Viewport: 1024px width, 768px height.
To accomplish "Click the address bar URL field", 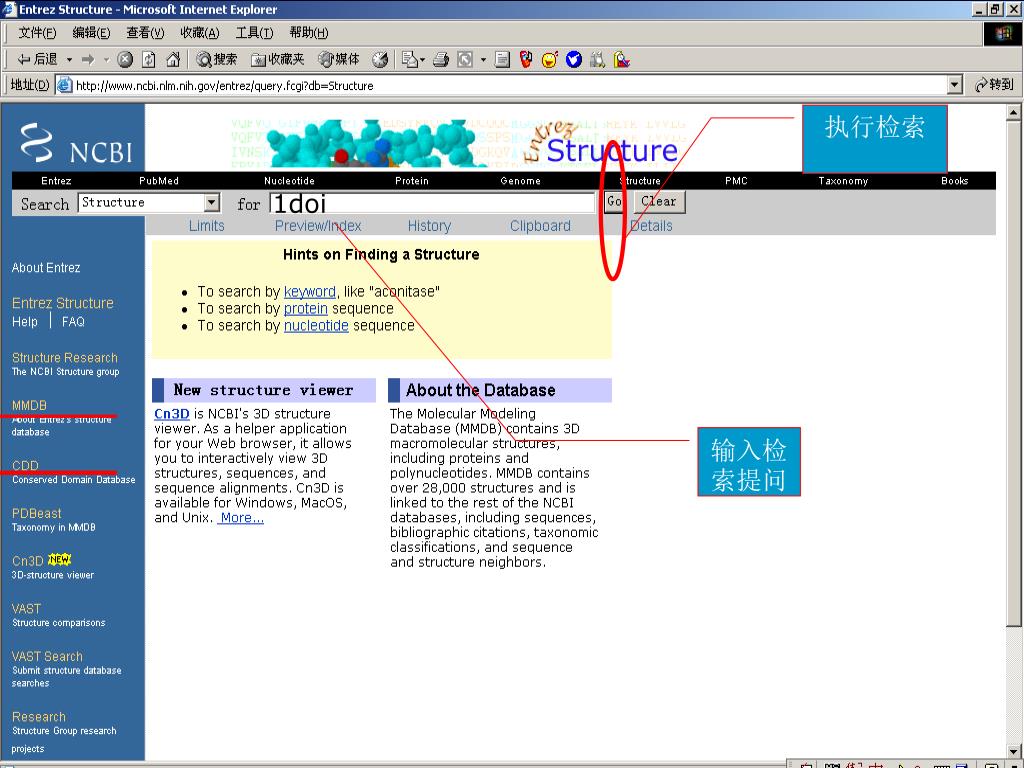I will pyautogui.click(x=509, y=85).
